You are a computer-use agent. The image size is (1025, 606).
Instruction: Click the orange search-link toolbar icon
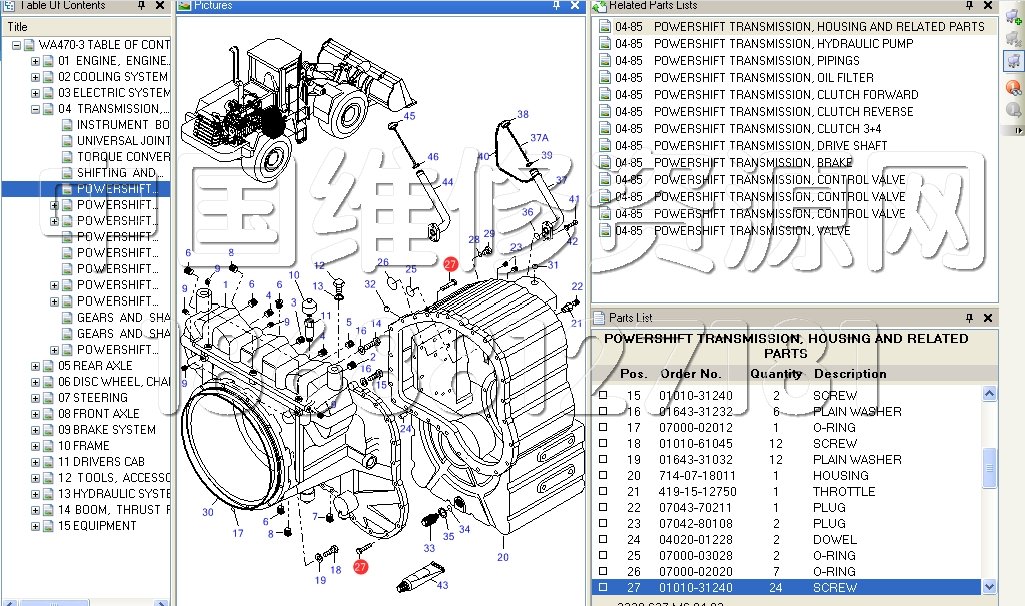(x=1013, y=87)
